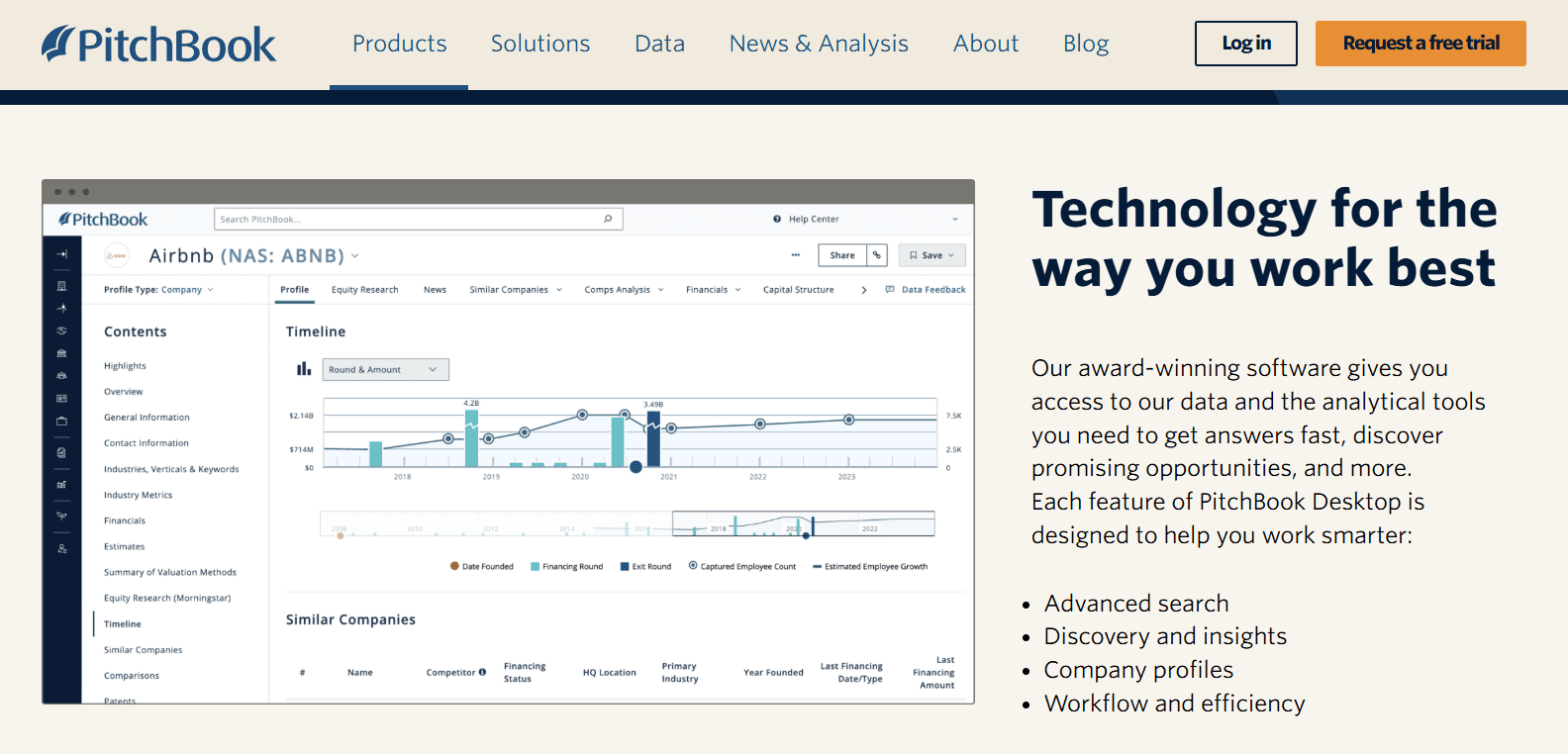
Task: Click the bank institution icon in the sidebar
Action: click(x=61, y=353)
